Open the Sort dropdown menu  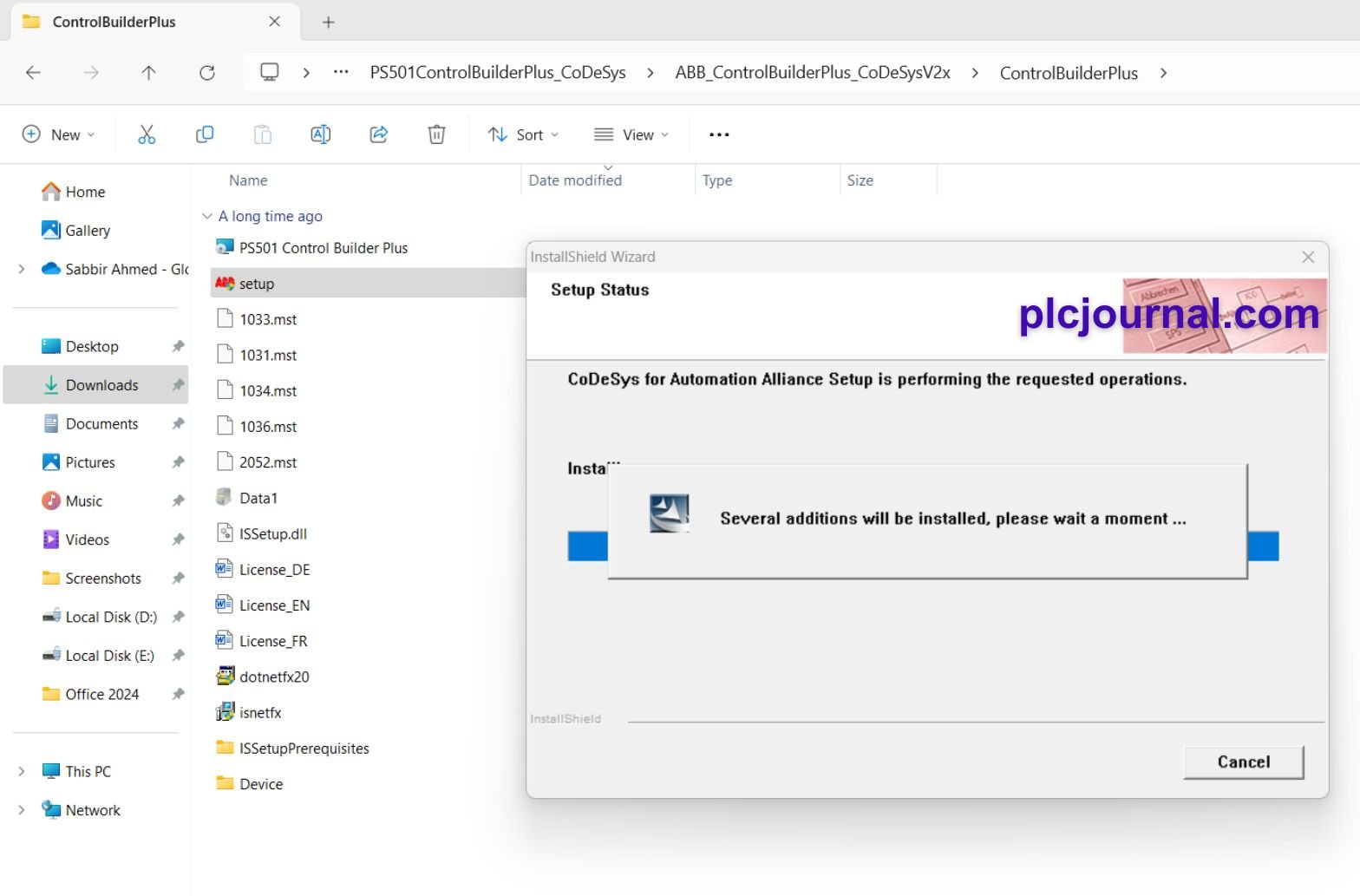(x=524, y=134)
